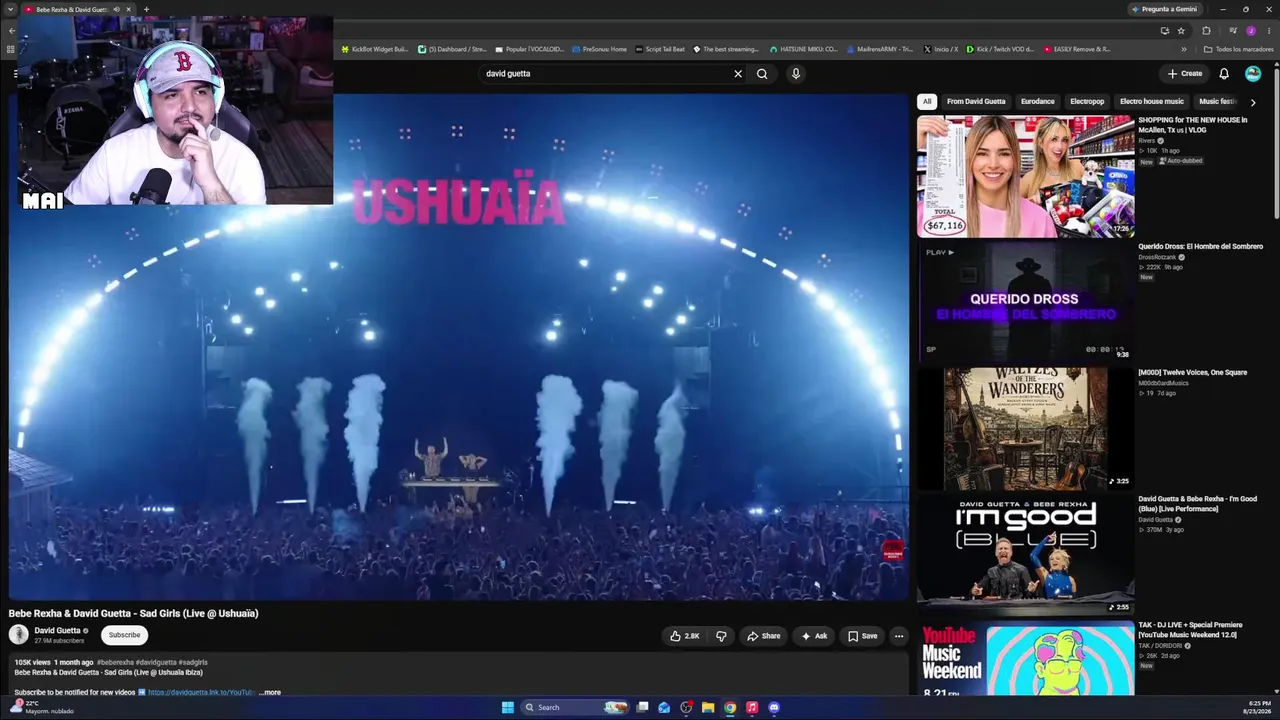1280x720 pixels.
Task: Select the Electro house music chip
Action: click(x=1152, y=101)
